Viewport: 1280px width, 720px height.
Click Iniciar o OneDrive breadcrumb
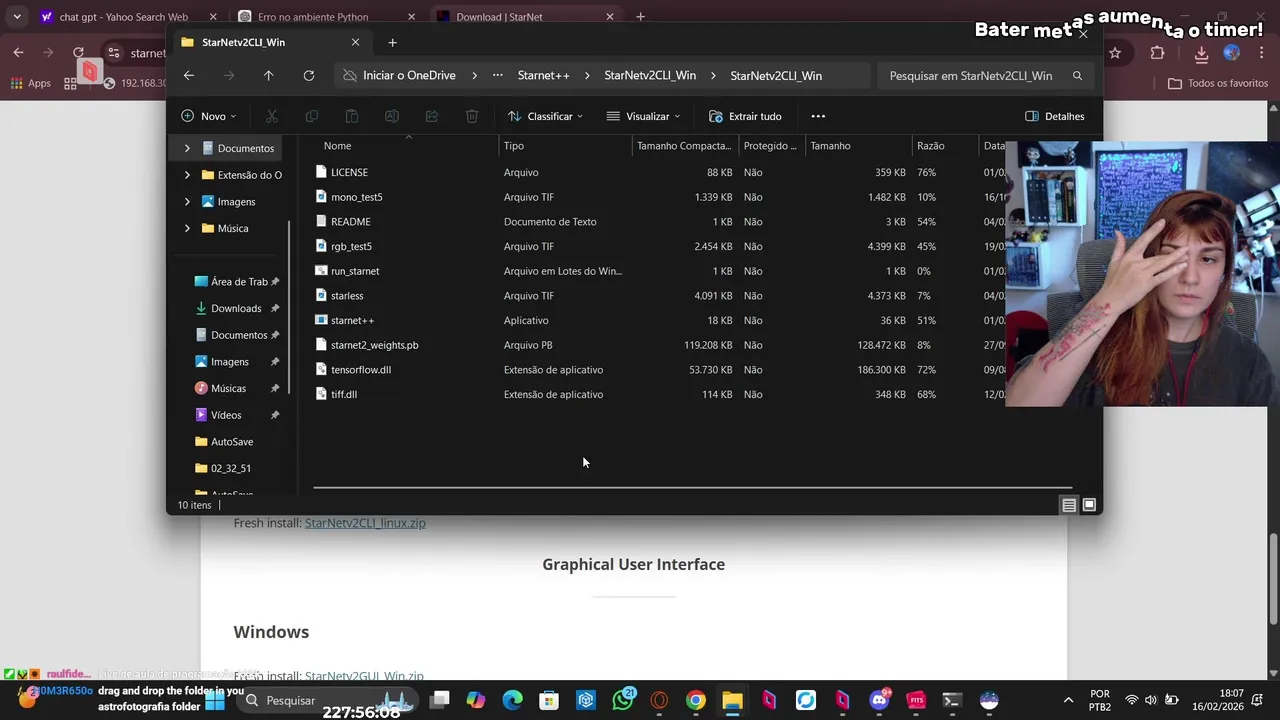click(409, 76)
